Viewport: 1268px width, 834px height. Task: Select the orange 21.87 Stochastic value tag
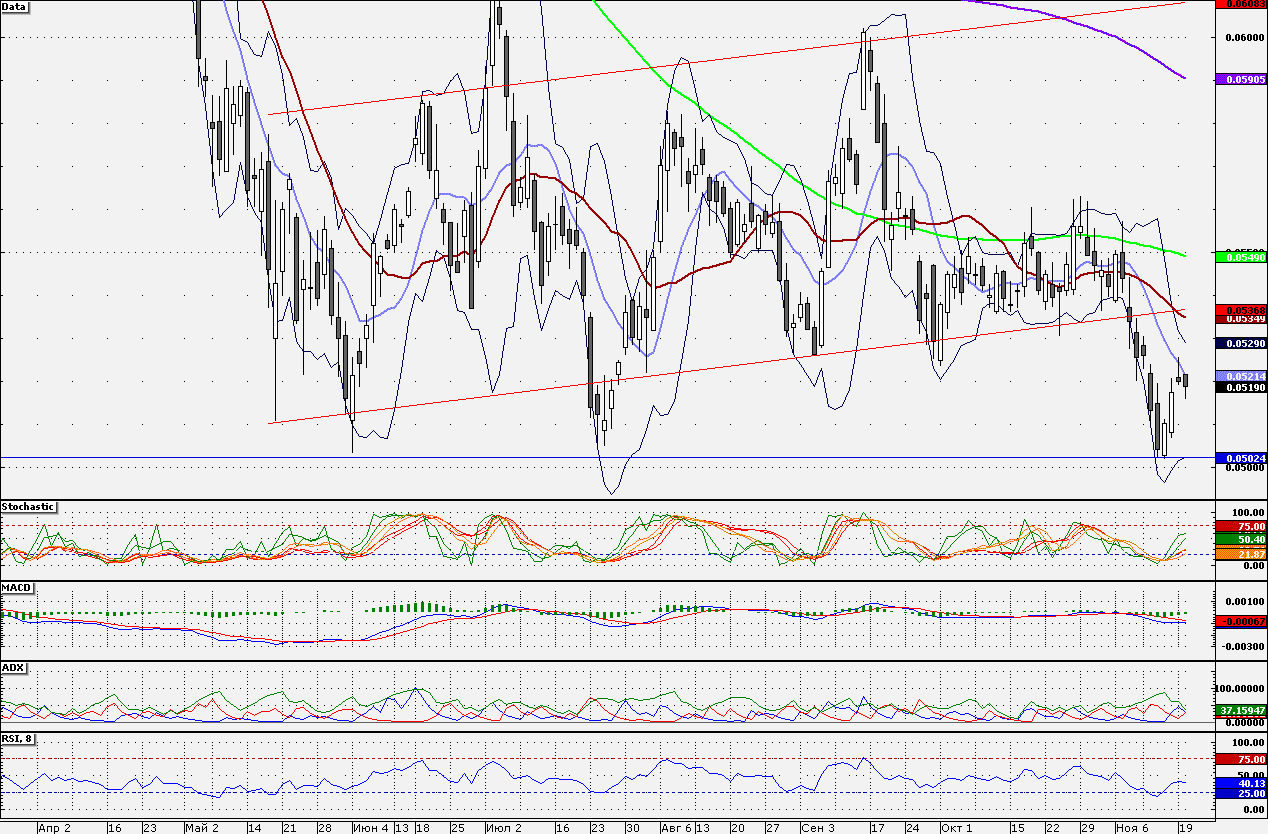pos(1240,554)
